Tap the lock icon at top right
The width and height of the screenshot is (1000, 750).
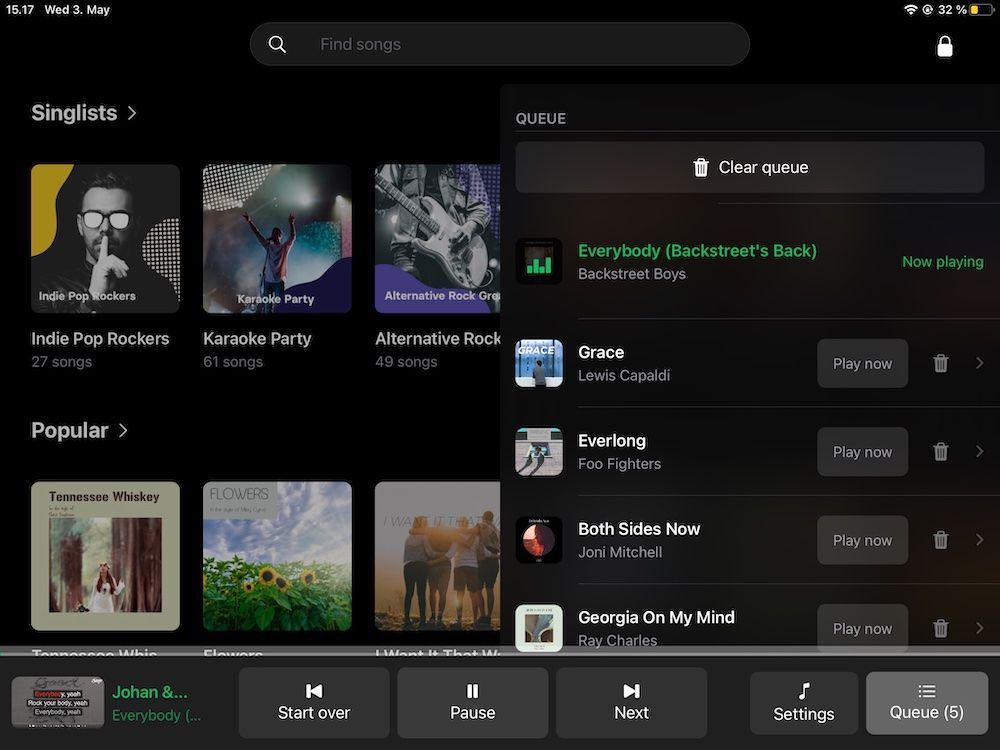click(944, 46)
